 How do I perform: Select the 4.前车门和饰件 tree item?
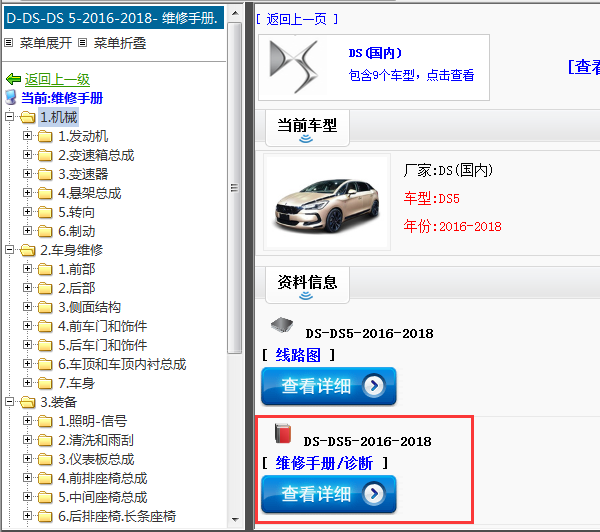coord(103,326)
